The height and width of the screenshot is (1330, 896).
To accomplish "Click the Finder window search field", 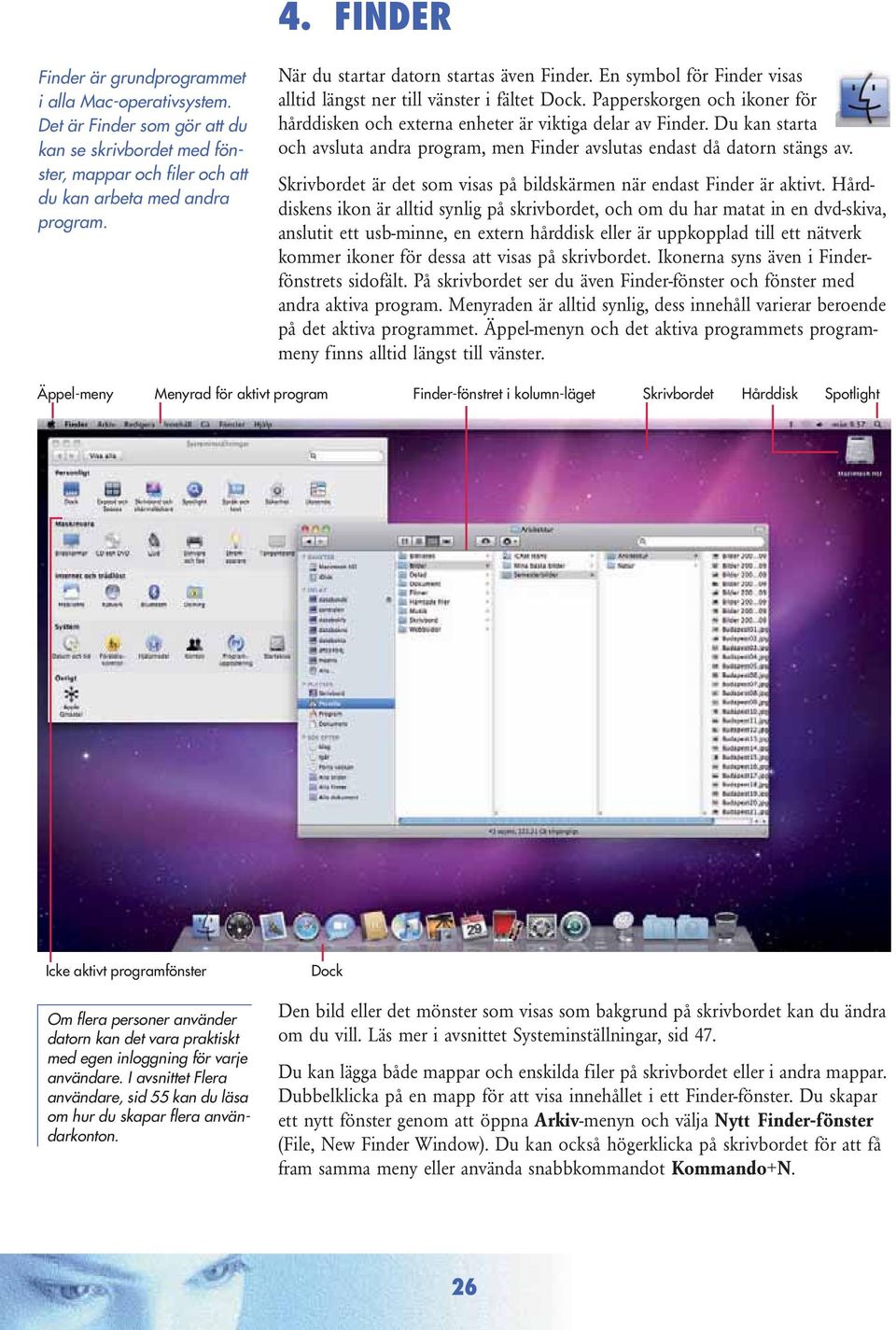I will pos(700,541).
